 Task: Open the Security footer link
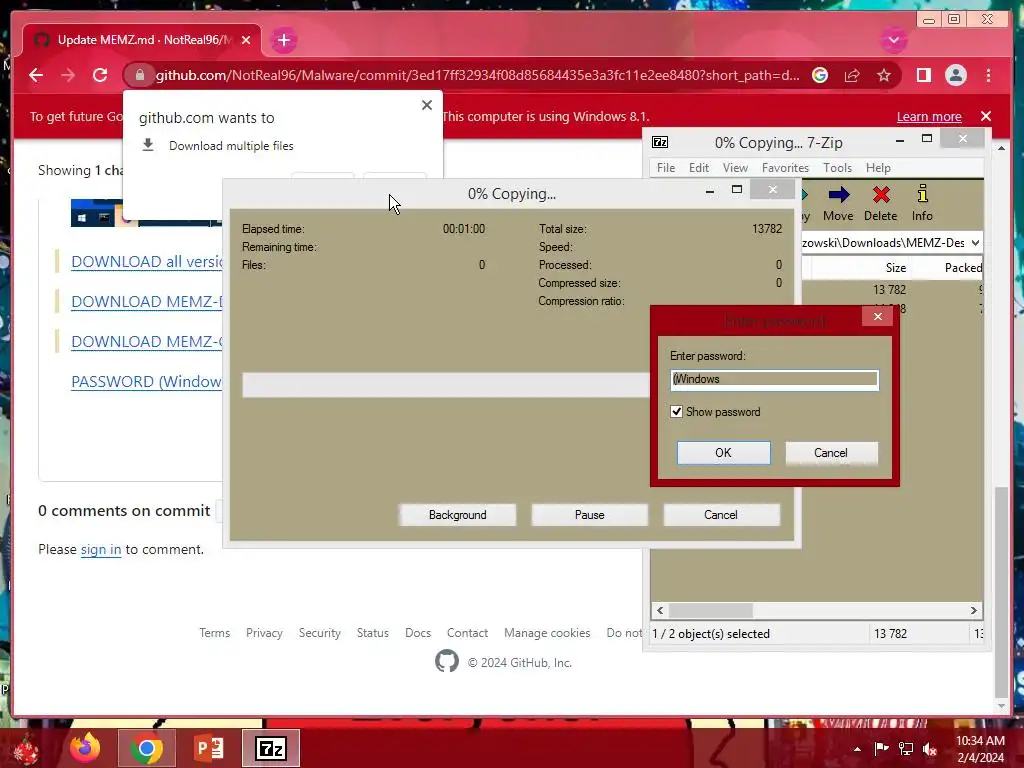(319, 633)
